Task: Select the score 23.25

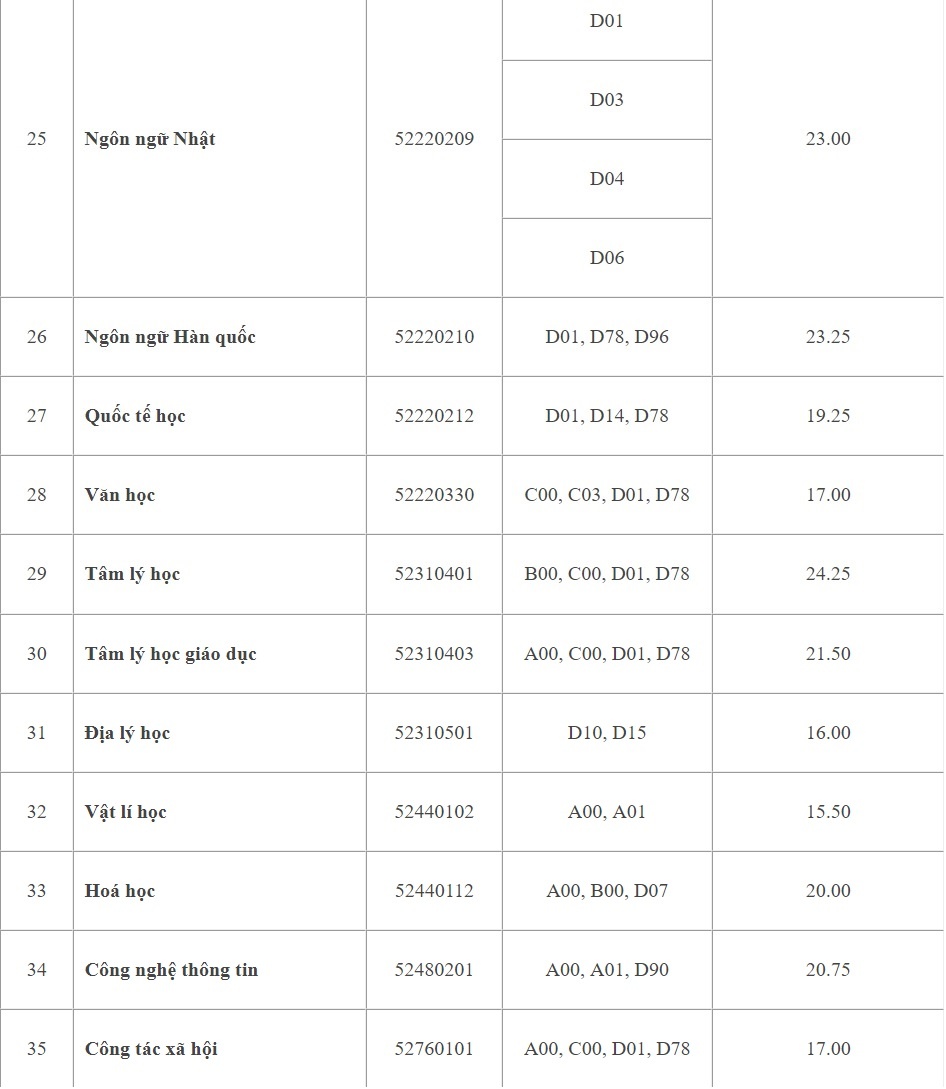Action: (x=827, y=337)
